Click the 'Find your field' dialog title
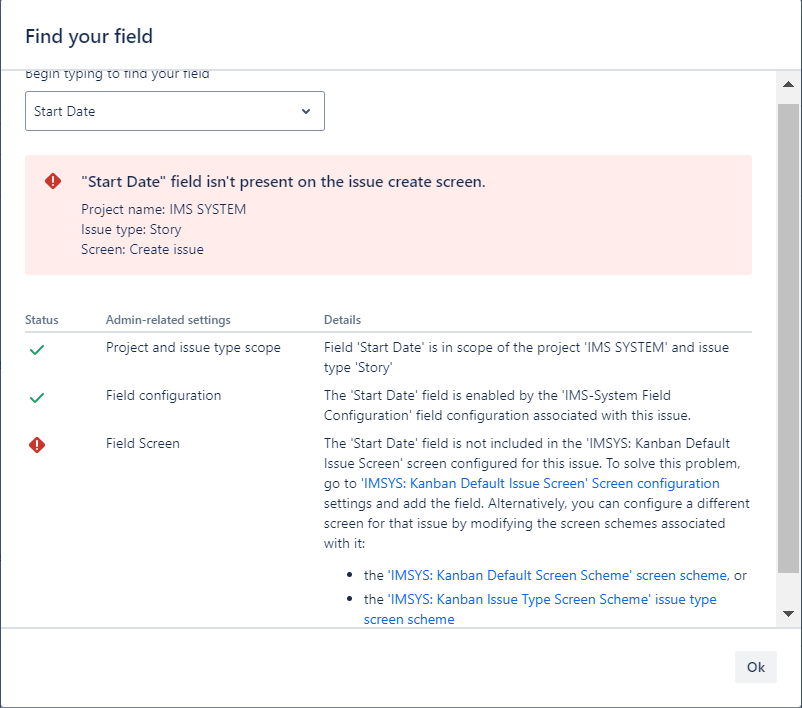The height and width of the screenshot is (708, 802). 89,37
